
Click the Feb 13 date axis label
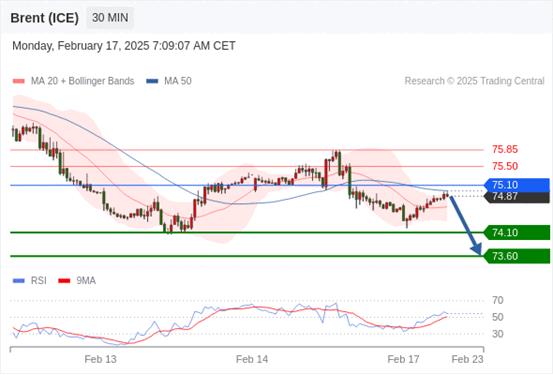click(x=101, y=359)
